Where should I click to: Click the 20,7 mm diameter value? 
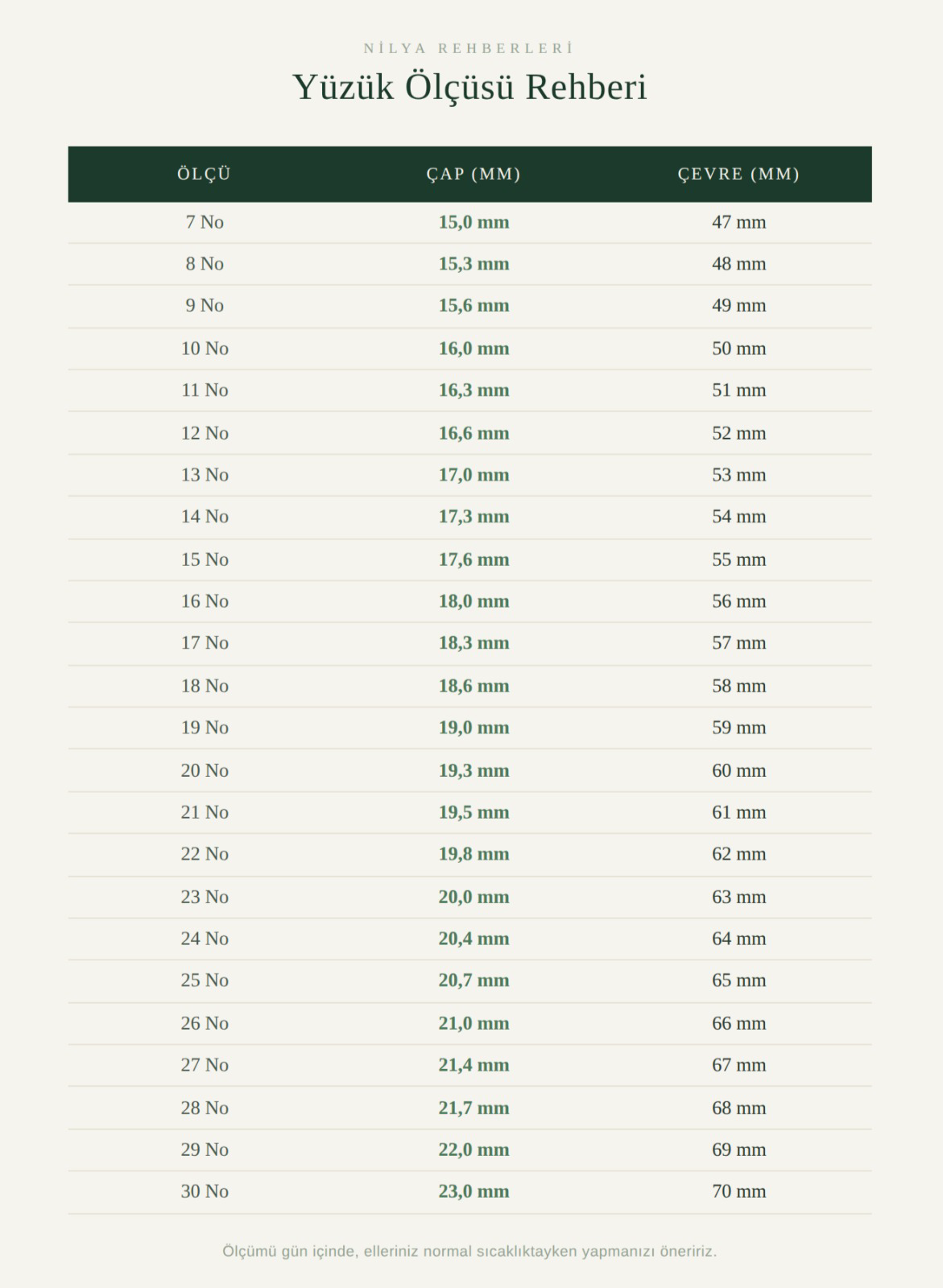point(474,980)
